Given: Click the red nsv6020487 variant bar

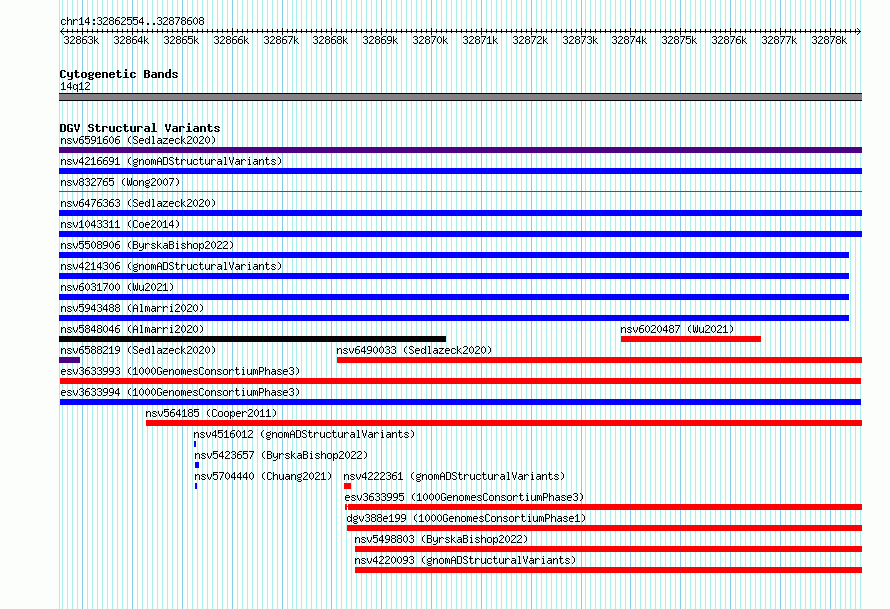Looking at the screenshot, I should click(691, 339).
